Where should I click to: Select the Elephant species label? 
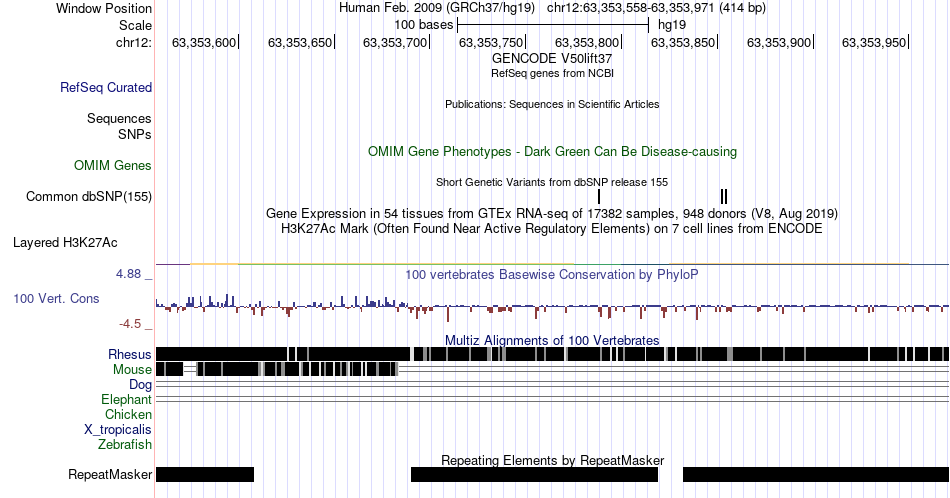(x=127, y=400)
